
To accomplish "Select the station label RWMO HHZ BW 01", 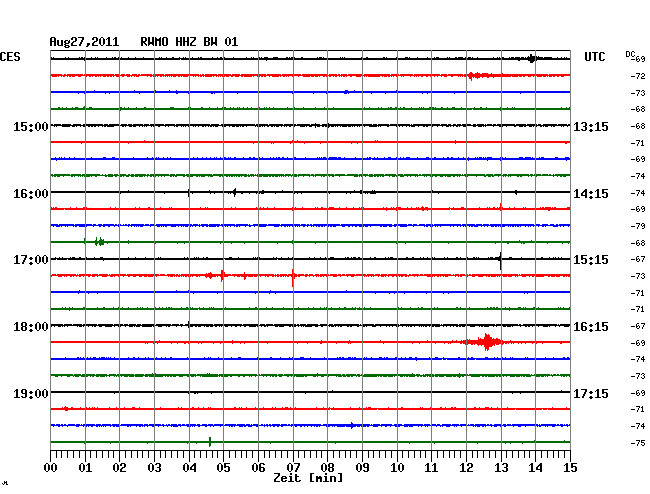I will pos(189,42).
